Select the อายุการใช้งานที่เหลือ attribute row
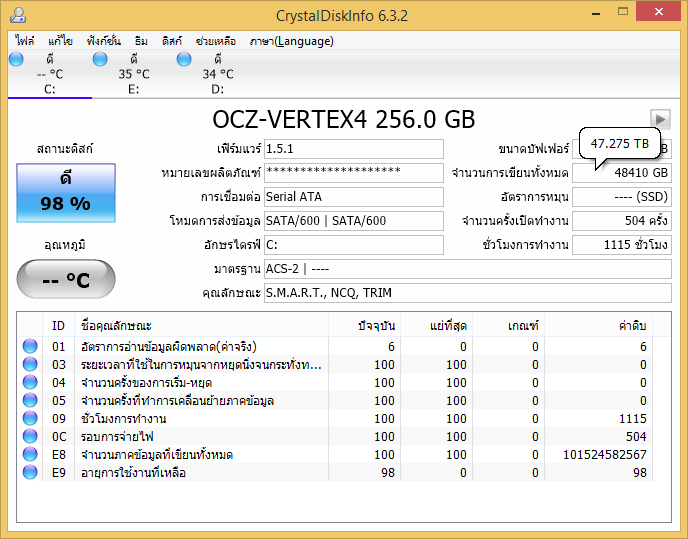This screenshot has height=539, width=688. pos(335,472)
